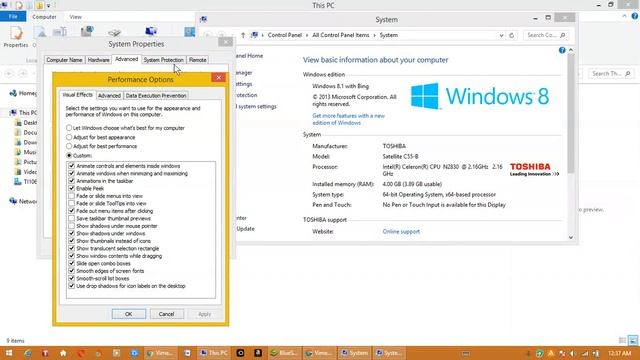Check Save taskbar thumbnail previews

tap(71, 218)
